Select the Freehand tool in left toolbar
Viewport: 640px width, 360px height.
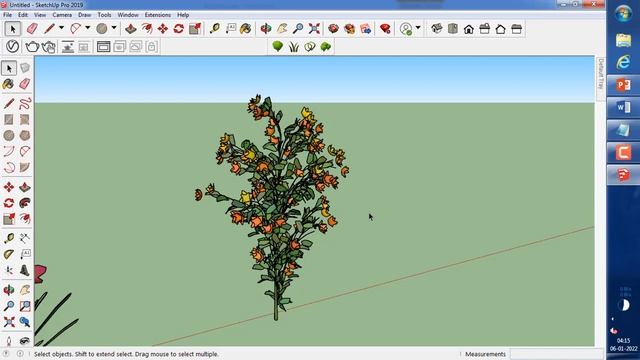pyautogui.click(x=25, y=103)
